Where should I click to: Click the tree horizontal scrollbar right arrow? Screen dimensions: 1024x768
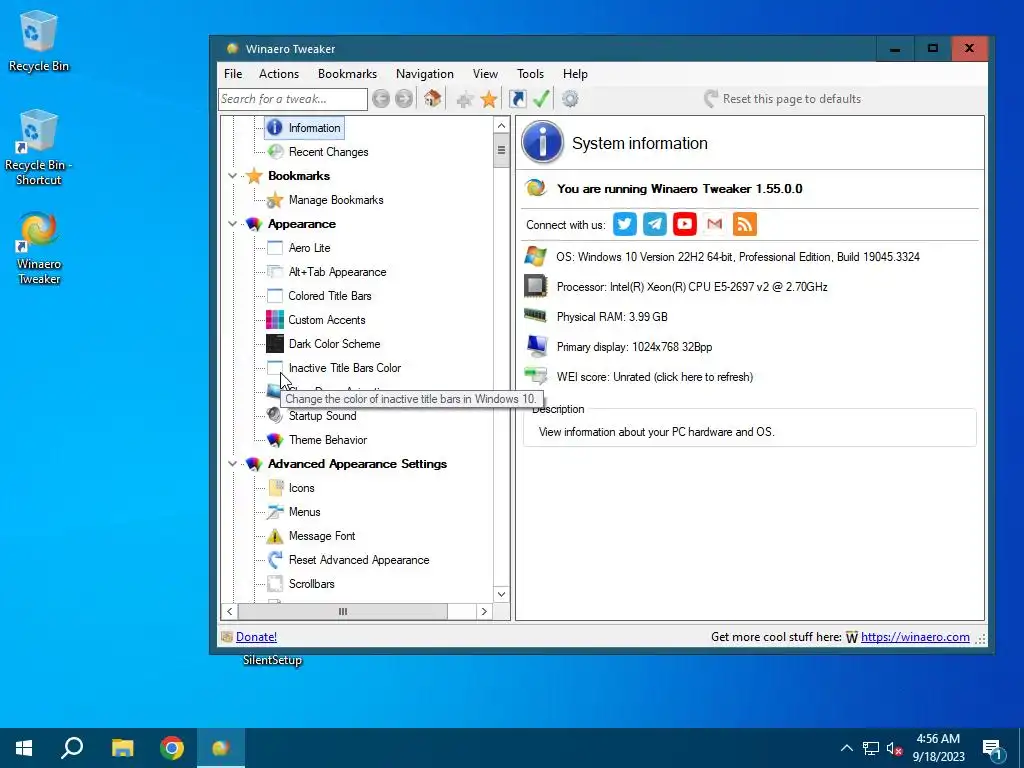pyautogui.click(x=484, y=612)
